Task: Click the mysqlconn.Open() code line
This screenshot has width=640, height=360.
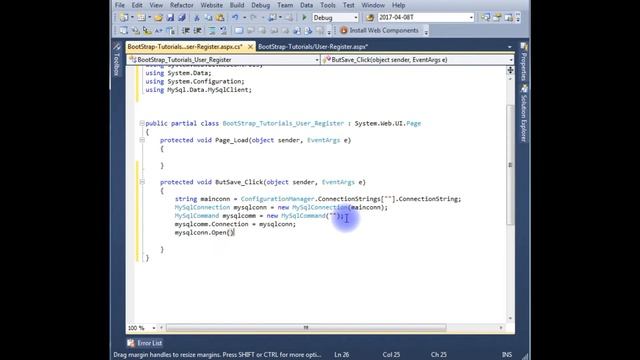Action: tap(204, 233)
